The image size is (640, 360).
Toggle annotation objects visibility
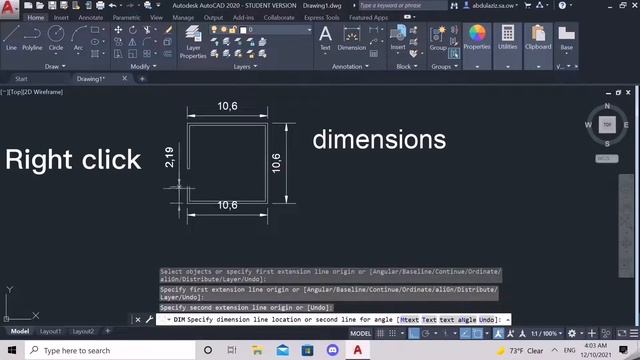tap(498, 333)
